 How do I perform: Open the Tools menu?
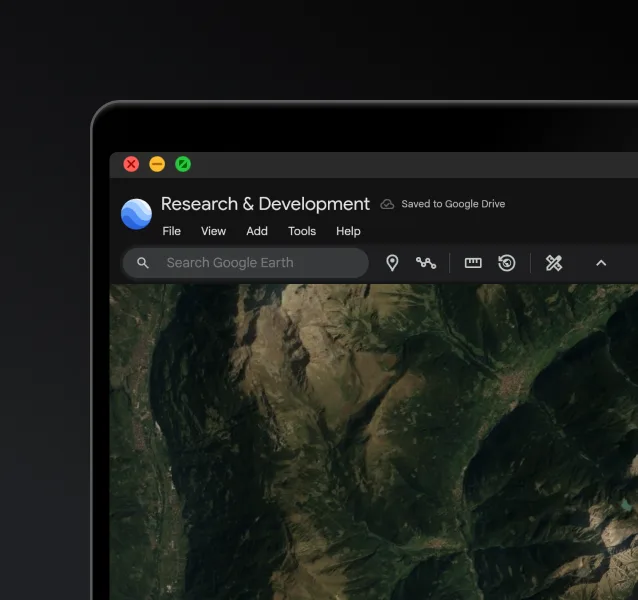[x=302, y=231]
